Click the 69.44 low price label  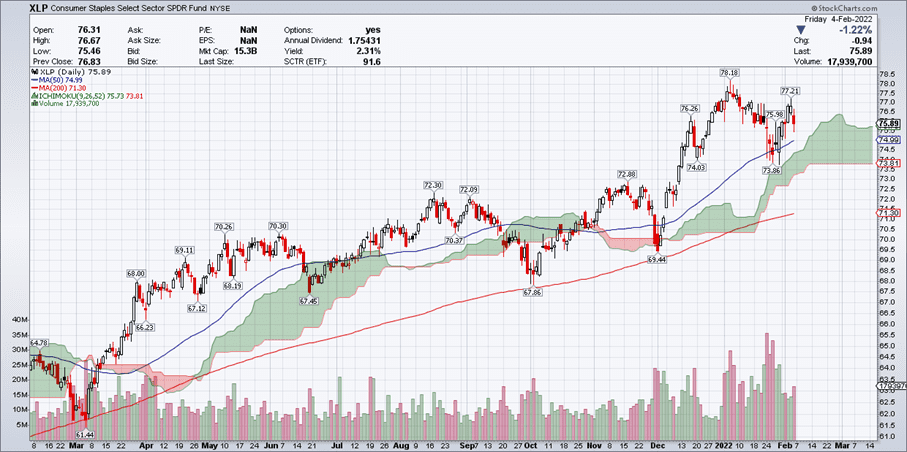(659, 261)
